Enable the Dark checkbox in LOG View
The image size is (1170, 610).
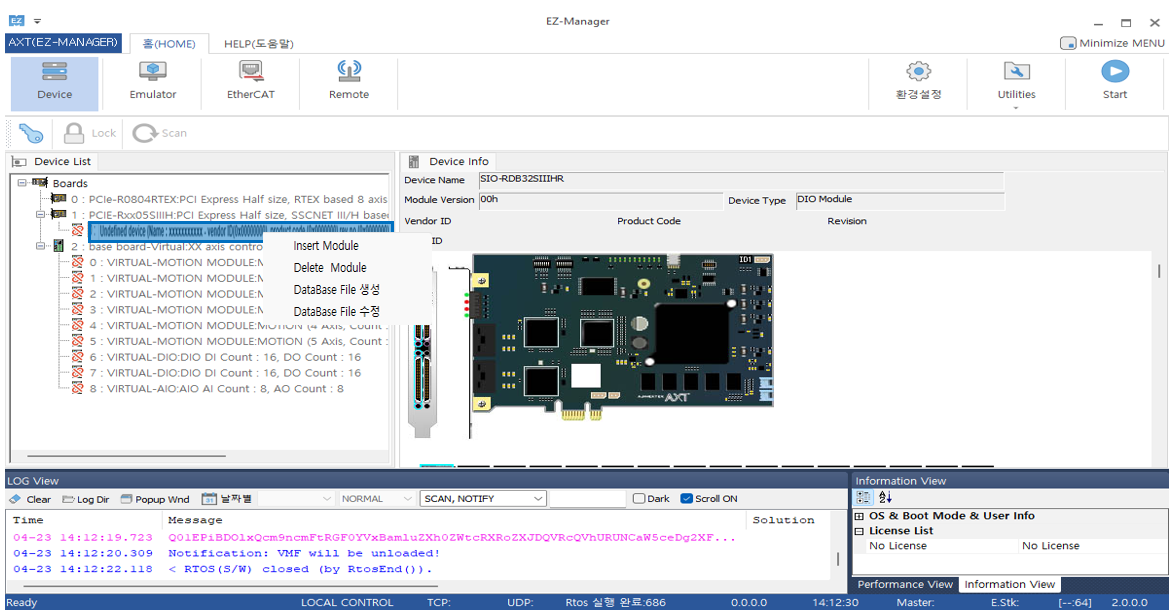639,499
